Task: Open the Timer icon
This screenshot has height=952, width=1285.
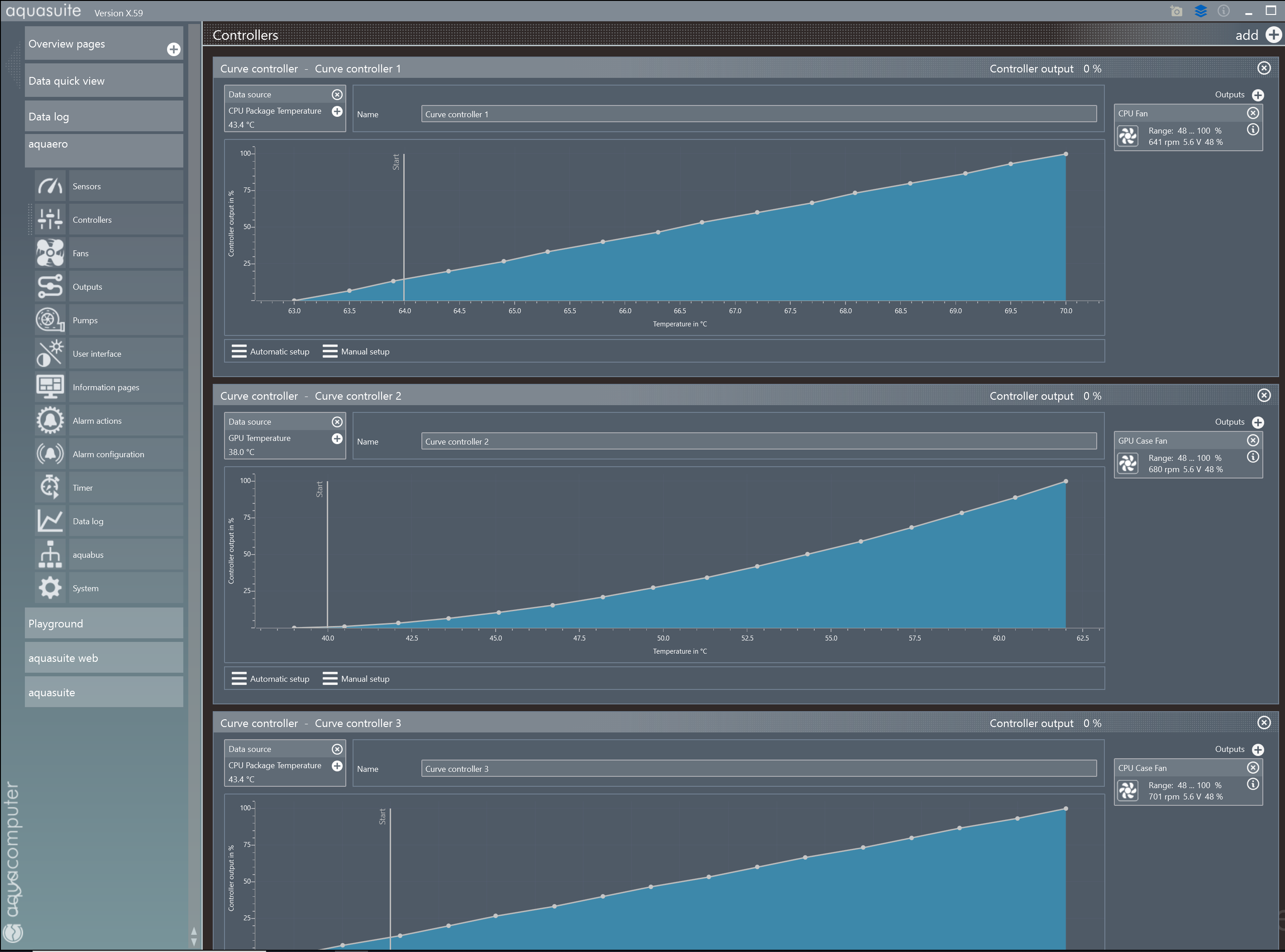Action: point(50,488)
